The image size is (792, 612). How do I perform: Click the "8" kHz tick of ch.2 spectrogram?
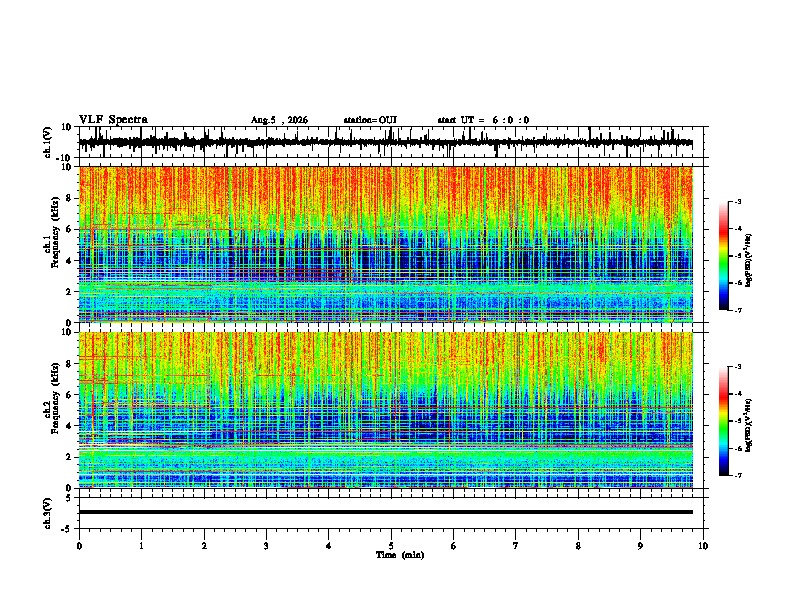pos(69,364)
